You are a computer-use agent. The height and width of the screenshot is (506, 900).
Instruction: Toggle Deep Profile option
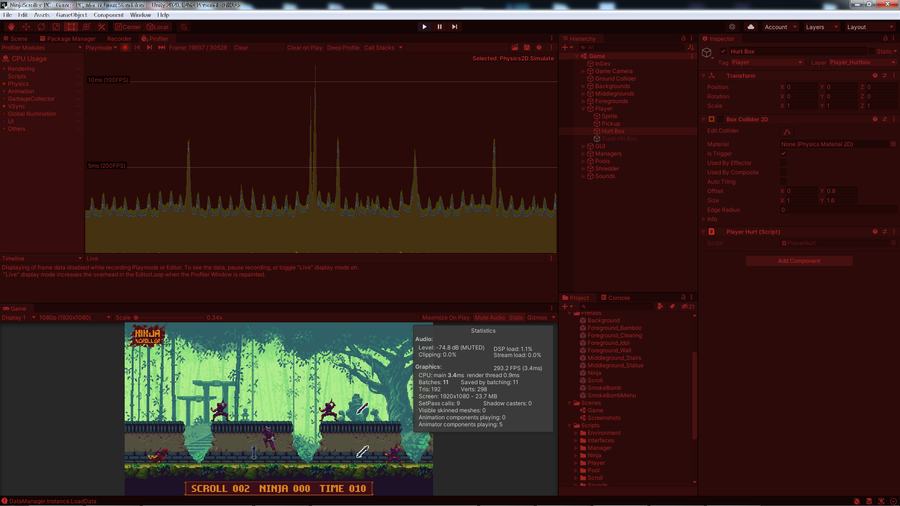tap(343, 48)
